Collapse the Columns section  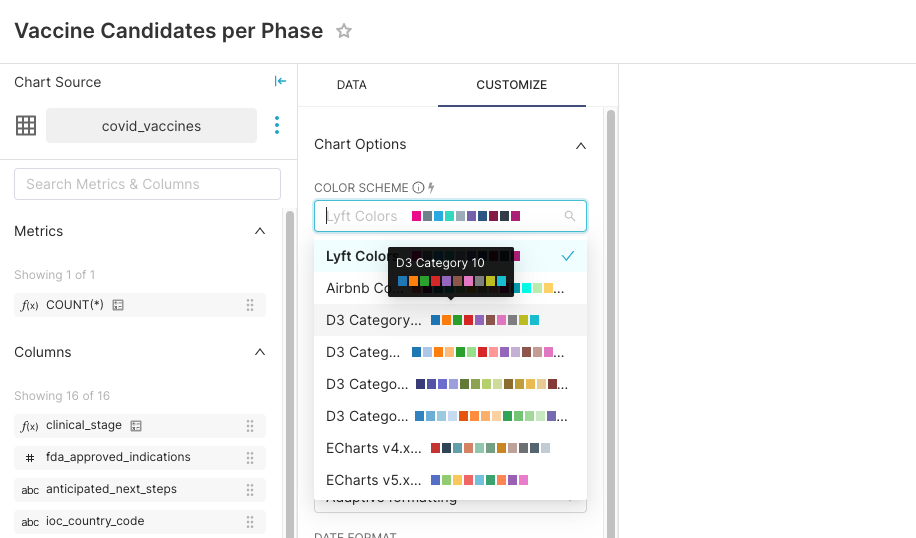click(x=260, y=352)
